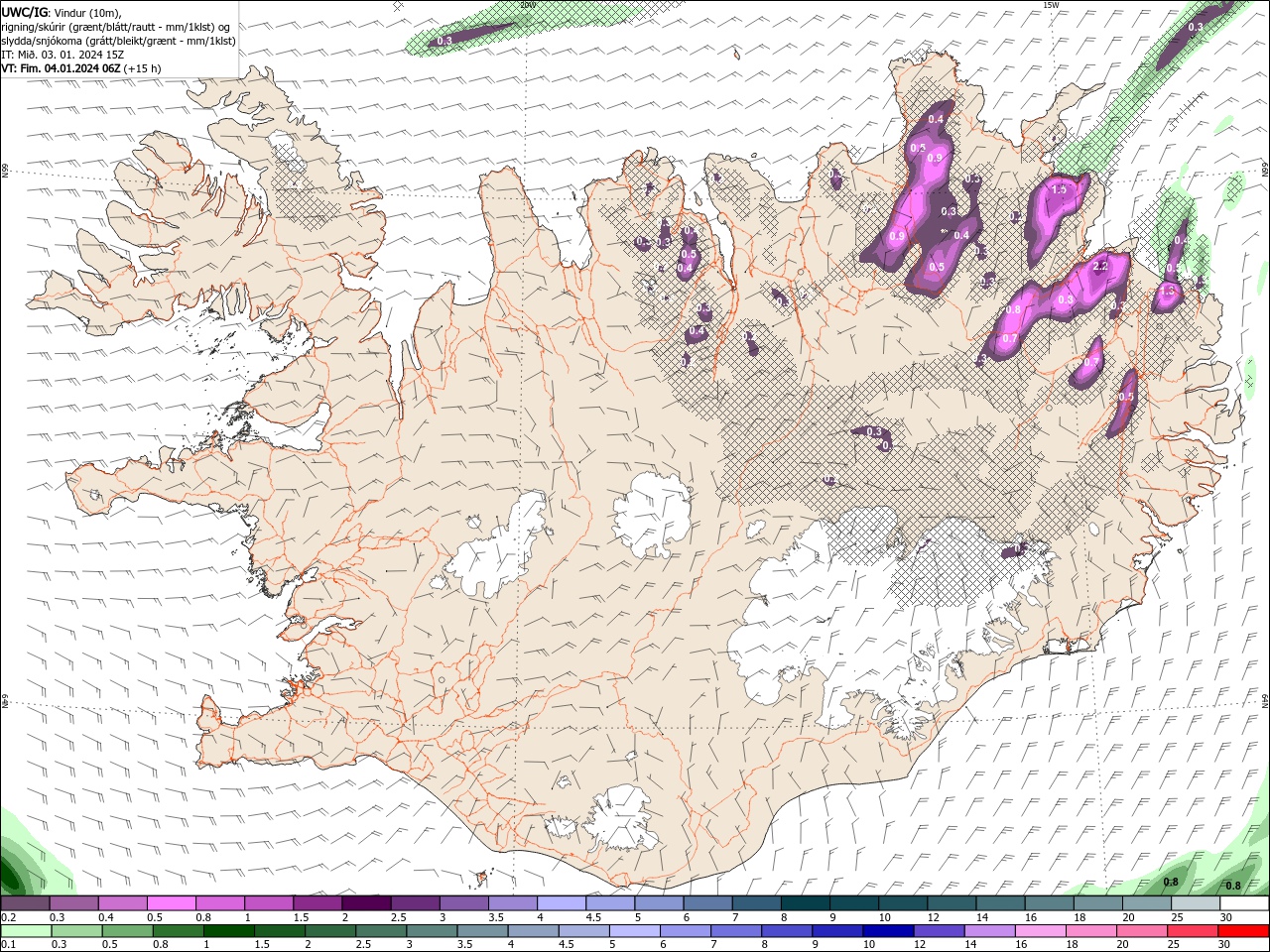The image size is (1270, 952).
Task: Click the "15W" longitude label at the top
Action: point(1051,5)
